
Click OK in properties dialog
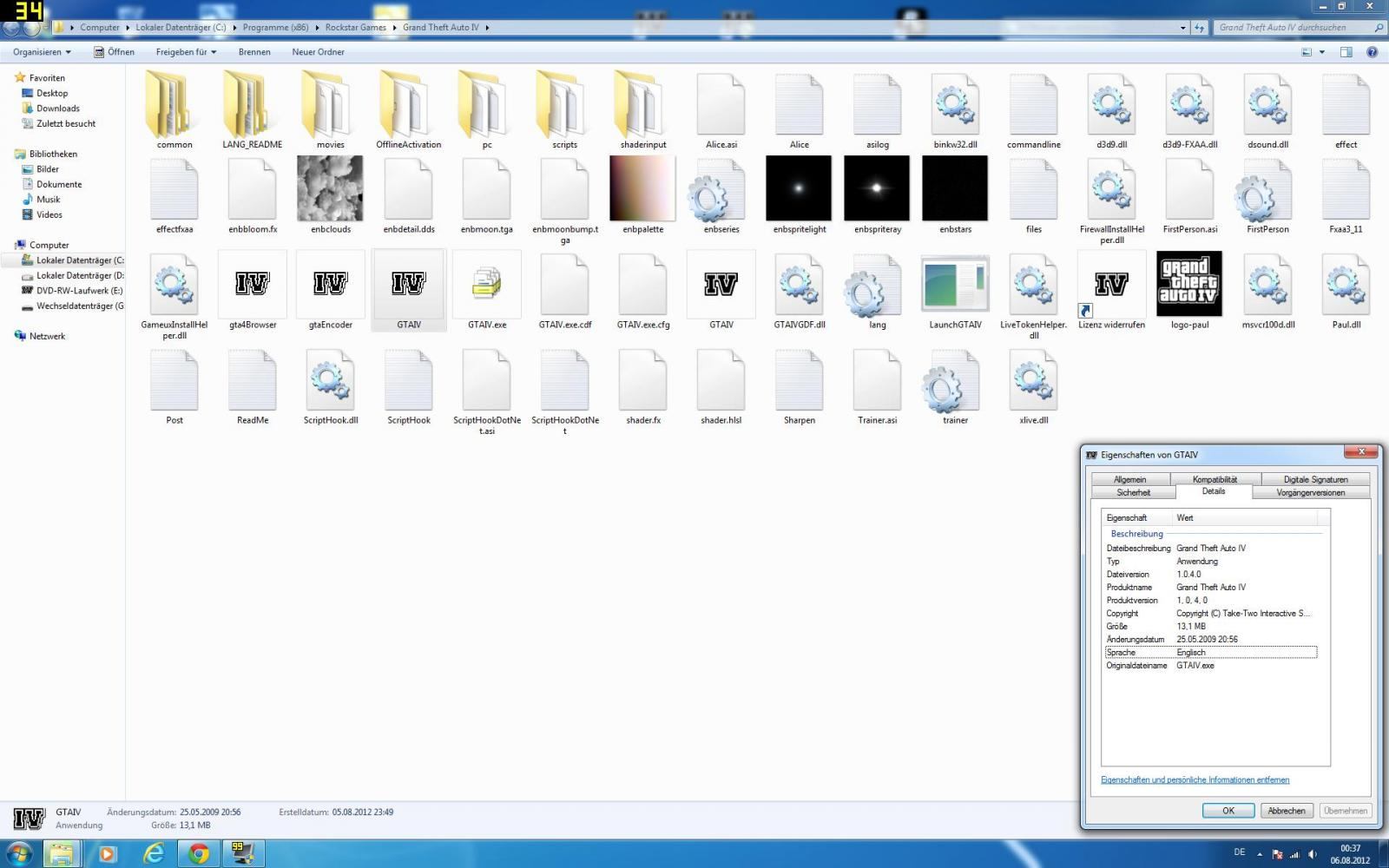pyautogui.click(x=1228, y=811)
